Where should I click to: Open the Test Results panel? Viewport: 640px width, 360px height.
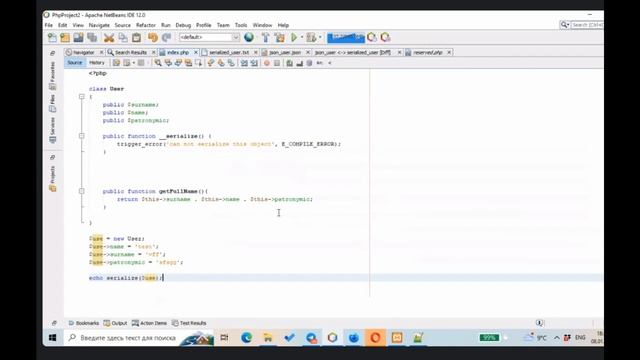[x=189, y=323]
